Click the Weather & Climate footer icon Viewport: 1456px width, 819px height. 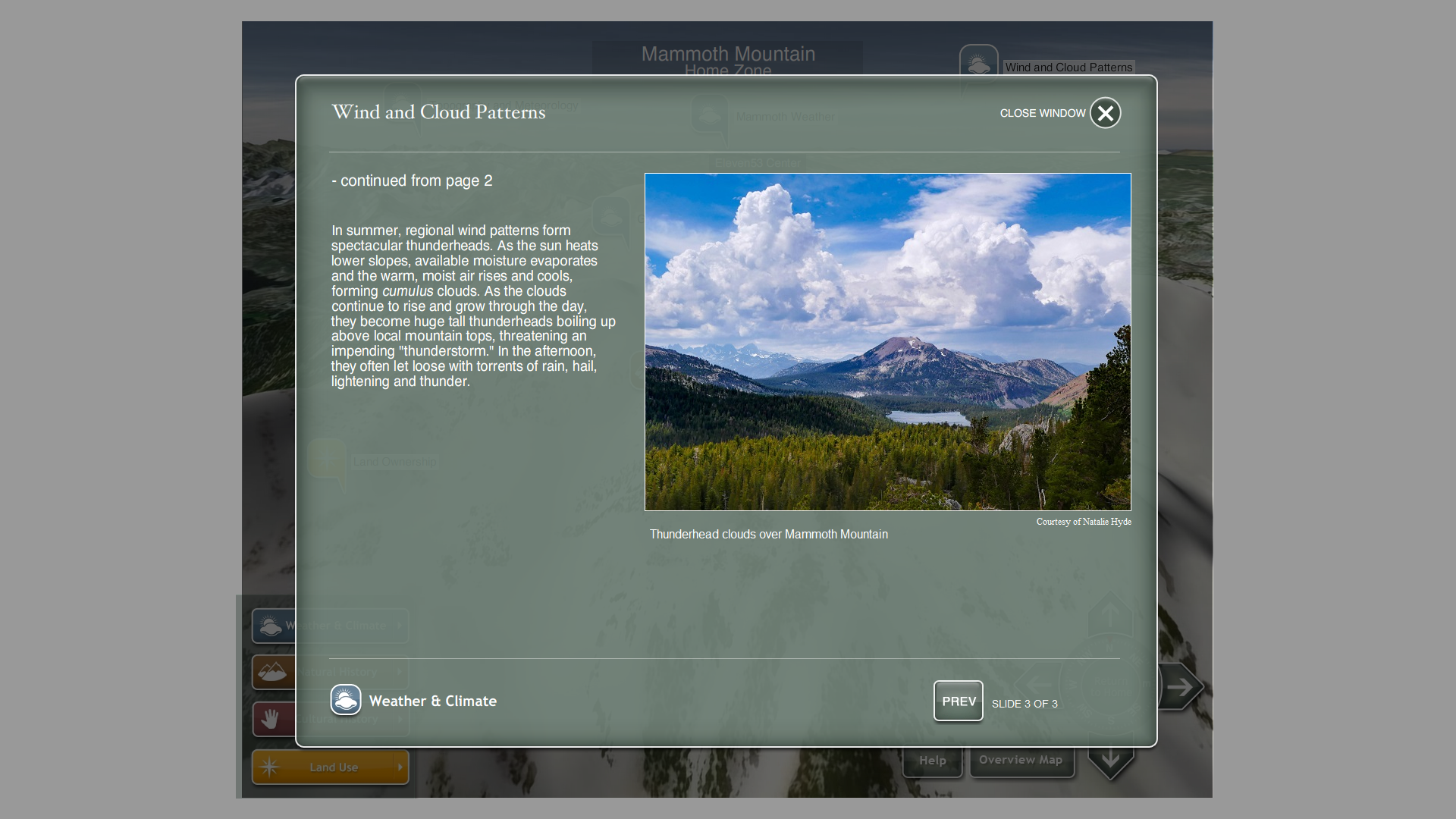pos(346,700)
